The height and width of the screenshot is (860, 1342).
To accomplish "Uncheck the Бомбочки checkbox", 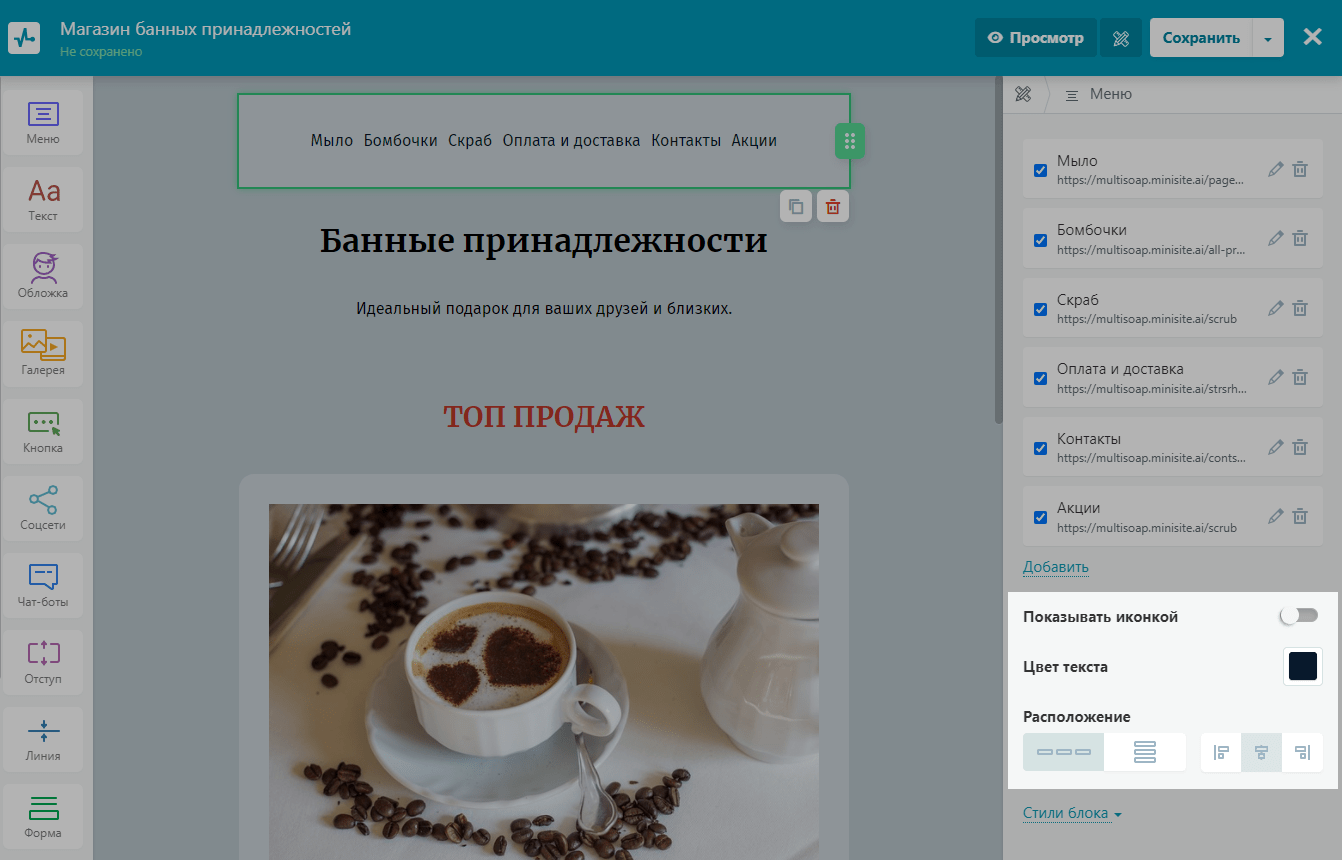I will (x=1040, y=240).
